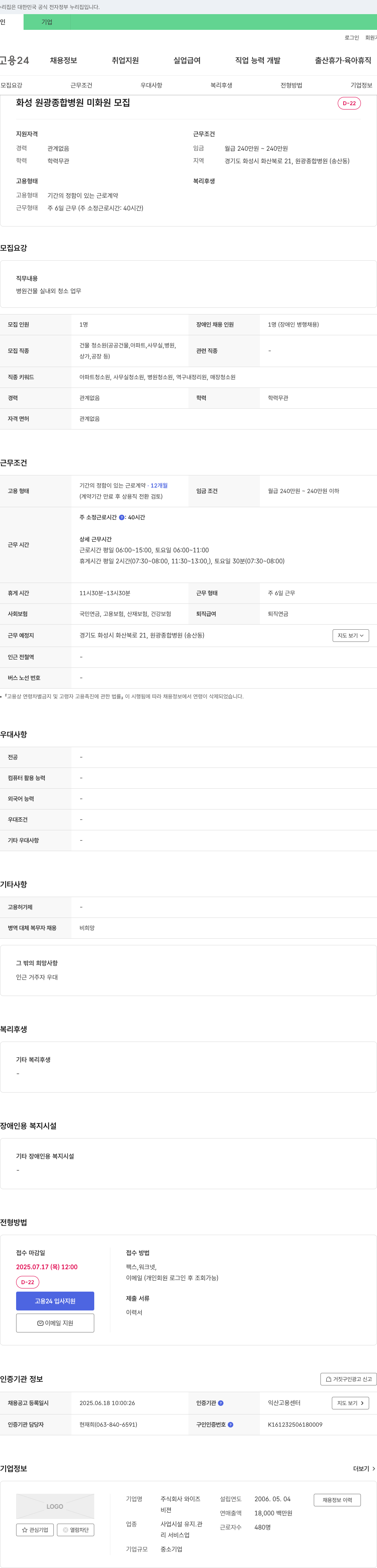Screen dimensions: 377x1568
Task: Click the deadline text 2025.07.17 (목) 12:00
Action: 47,1267
